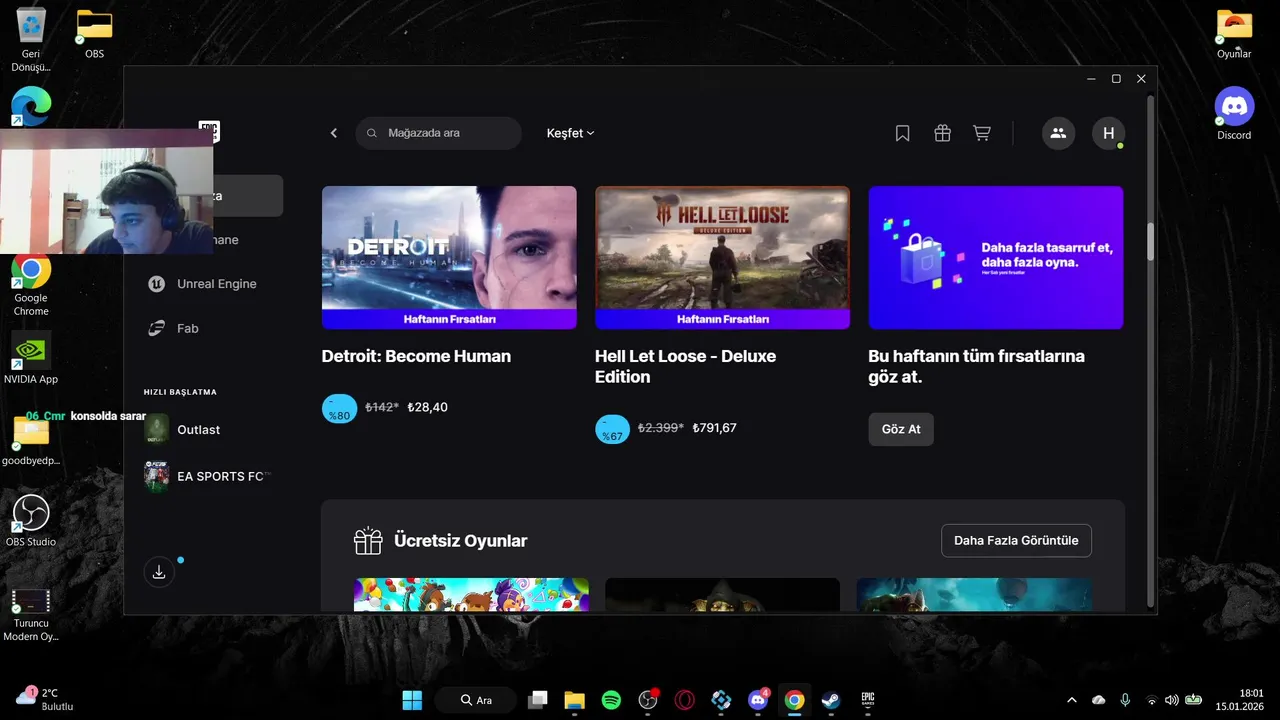Click the Daha Fazla Görüntüle button
Screen dimensions: 1280x720
tap(1016, 540)
